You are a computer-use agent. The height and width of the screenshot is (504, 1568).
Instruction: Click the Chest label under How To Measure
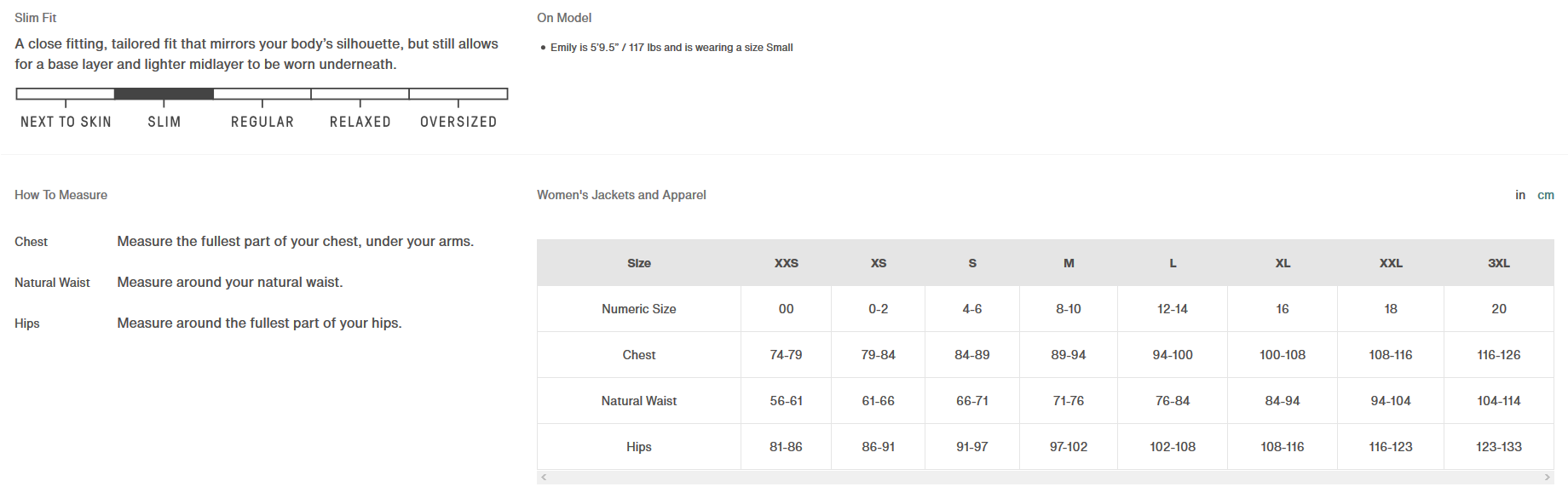click(x=31, y=242)
